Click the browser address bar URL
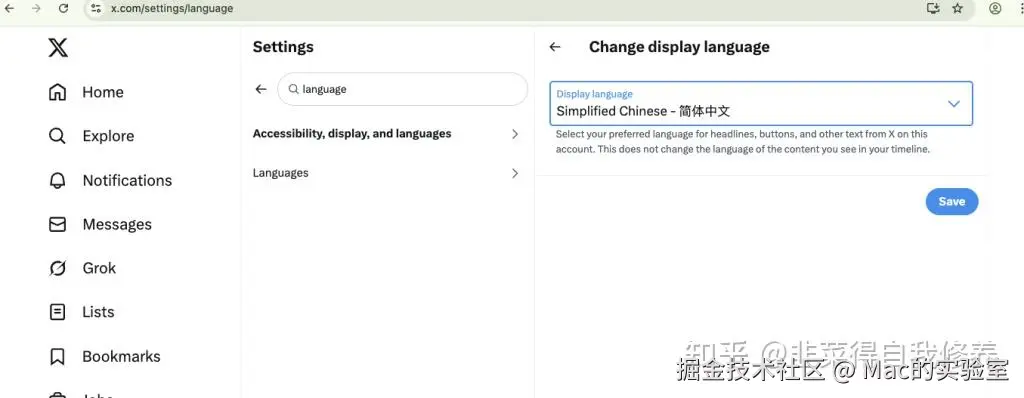The image size is (1024, 398). (x=172, y=8)
